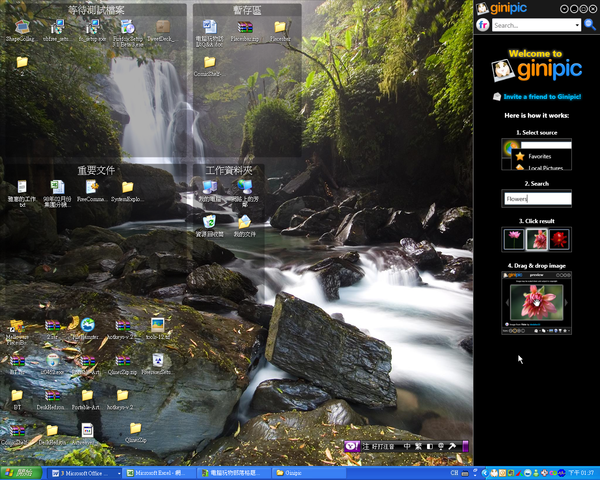Select the FirefoxSetup installer icon
Viewport: 600px width, 480px height.
click(x=127, y=28)
